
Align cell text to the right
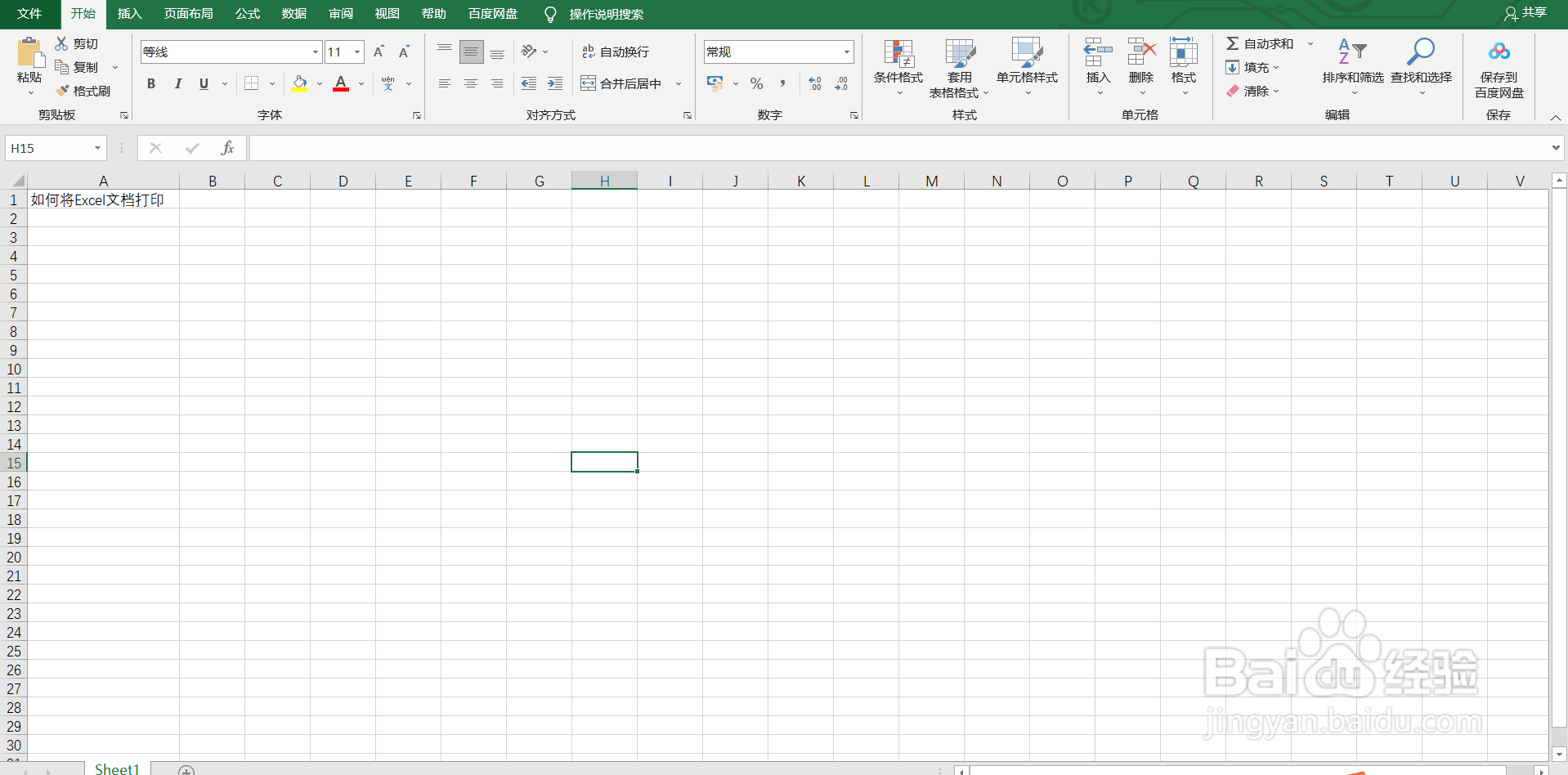pos(497,83)
